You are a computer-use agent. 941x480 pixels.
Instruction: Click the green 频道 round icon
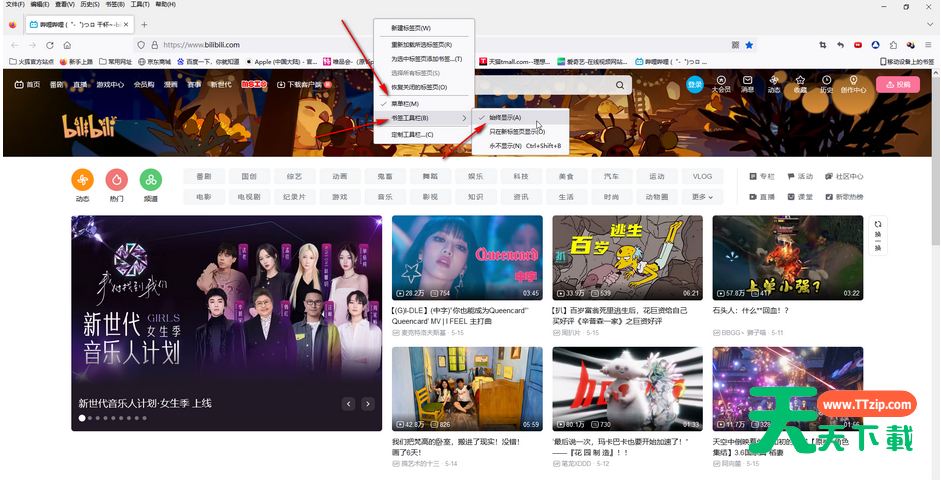(x=151, y=179)
